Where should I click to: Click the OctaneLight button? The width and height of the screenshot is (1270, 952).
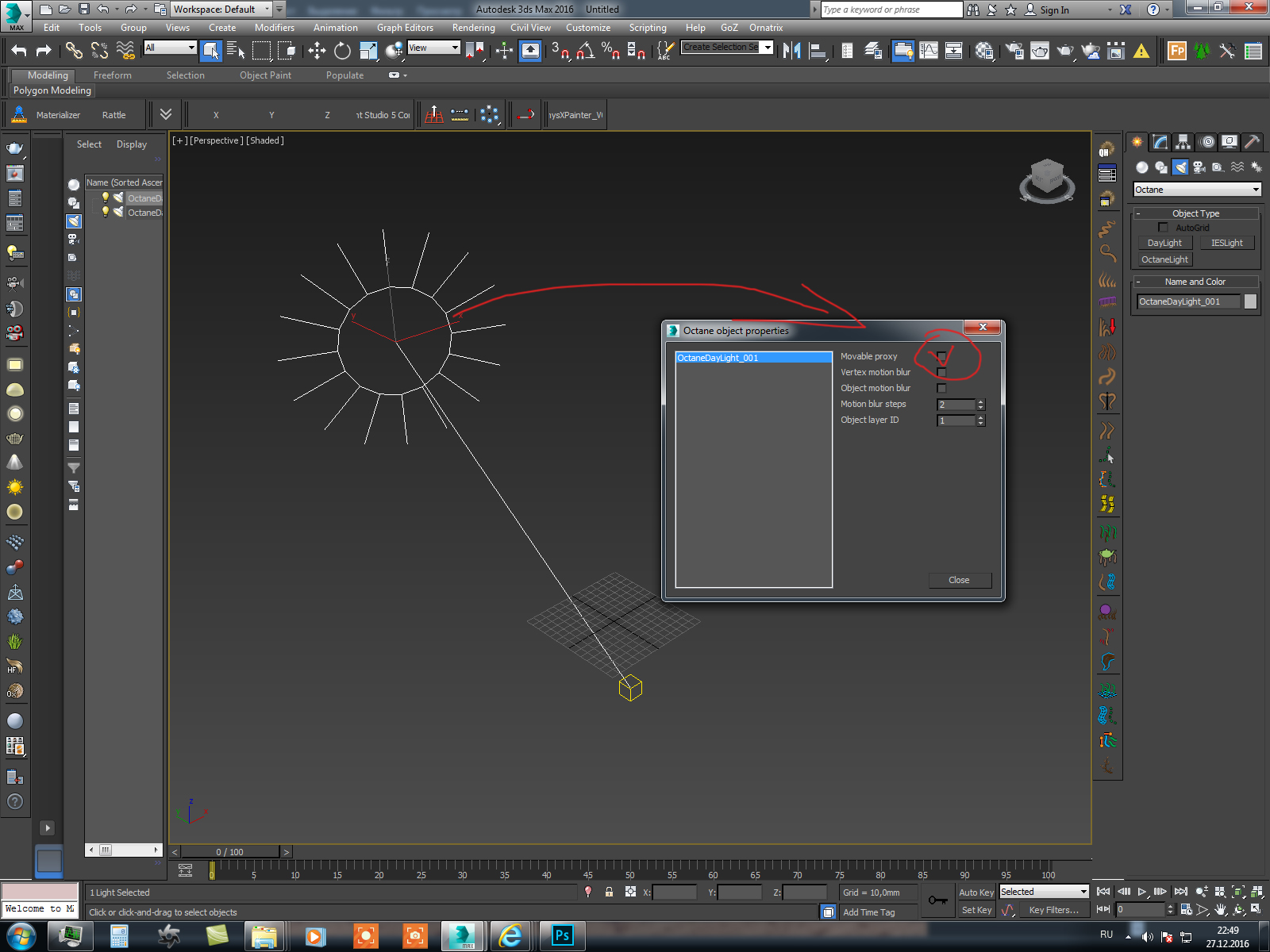pyautogui.click(x=1164, y=259)
